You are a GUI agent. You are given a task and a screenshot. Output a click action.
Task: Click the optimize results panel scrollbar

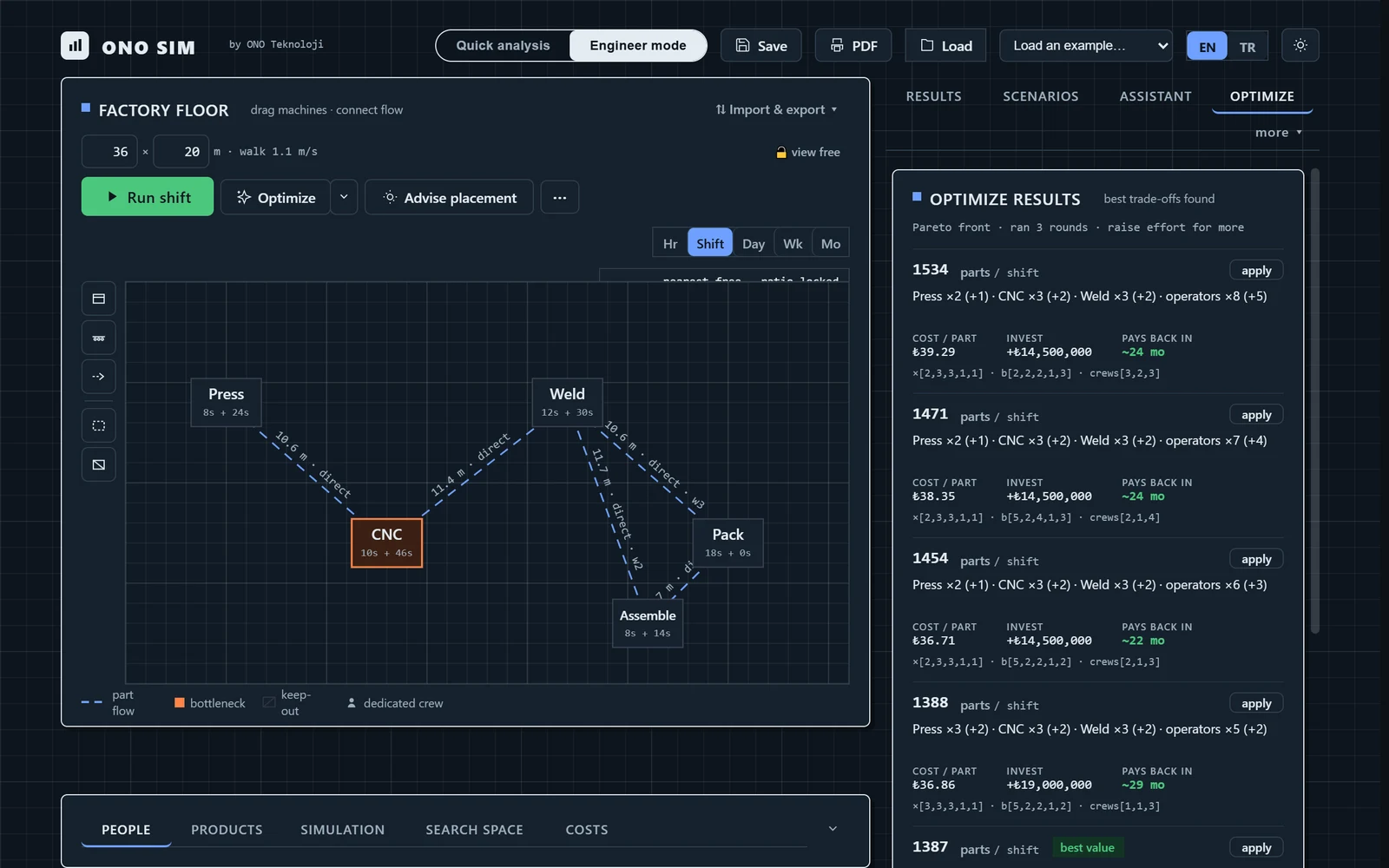pyautogui.click(x=1315, y=401)
